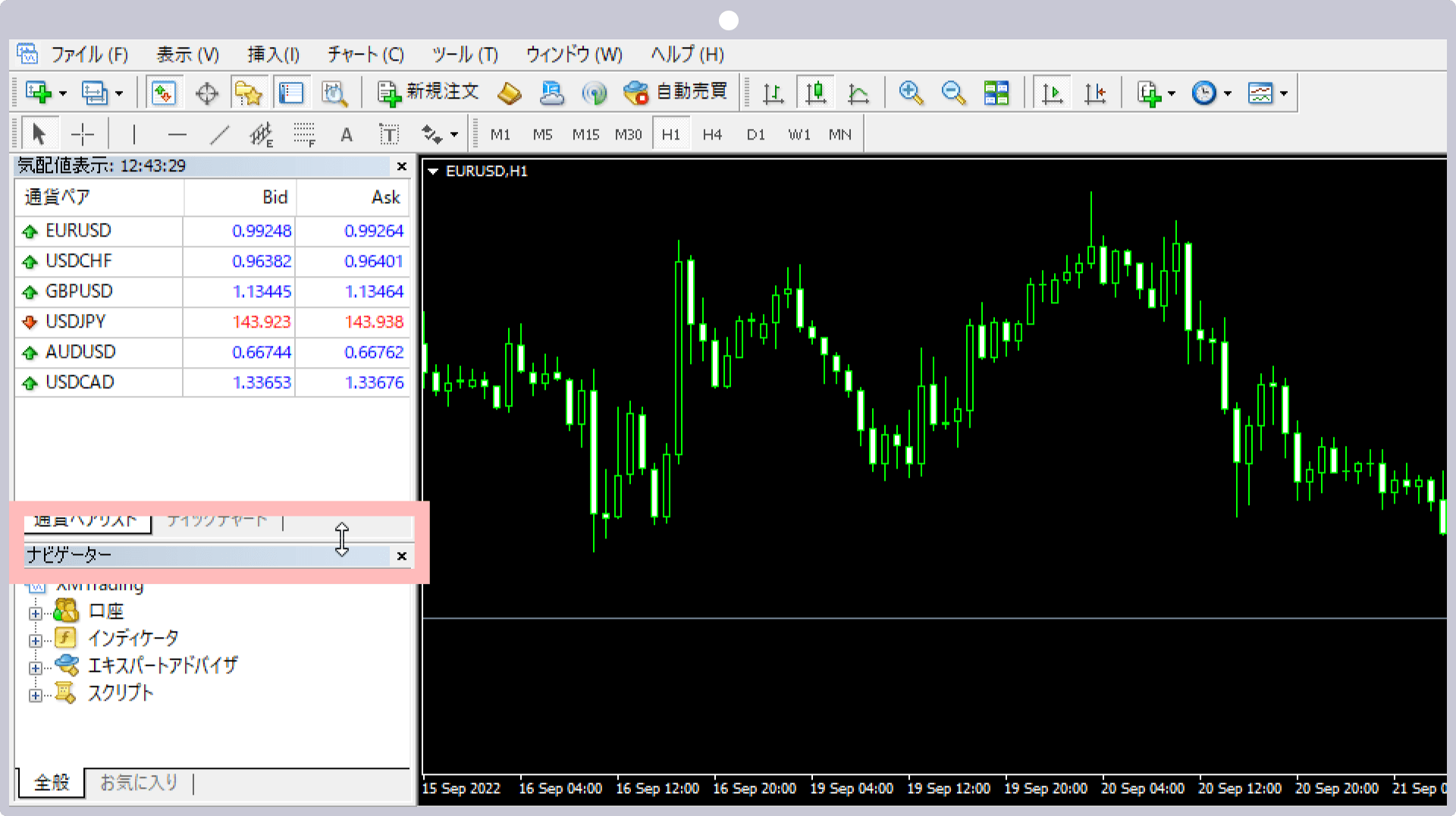Open the ファイル (F) menu
Image resolution: width=1456 pixels, height=816 pixels.
pos(89,55)
